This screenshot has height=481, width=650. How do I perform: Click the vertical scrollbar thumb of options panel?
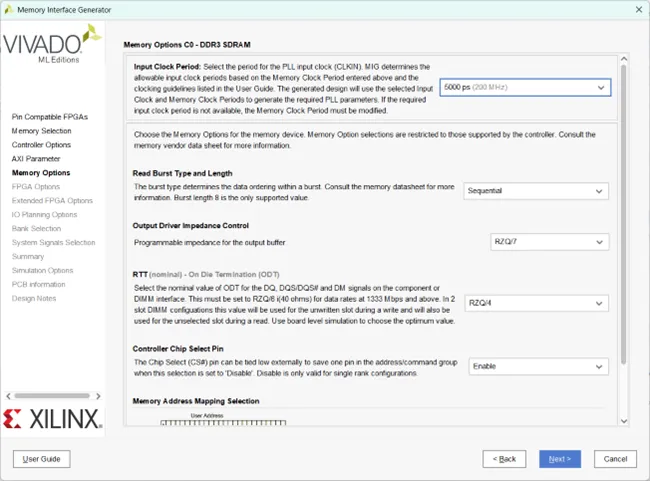(623, 215)
